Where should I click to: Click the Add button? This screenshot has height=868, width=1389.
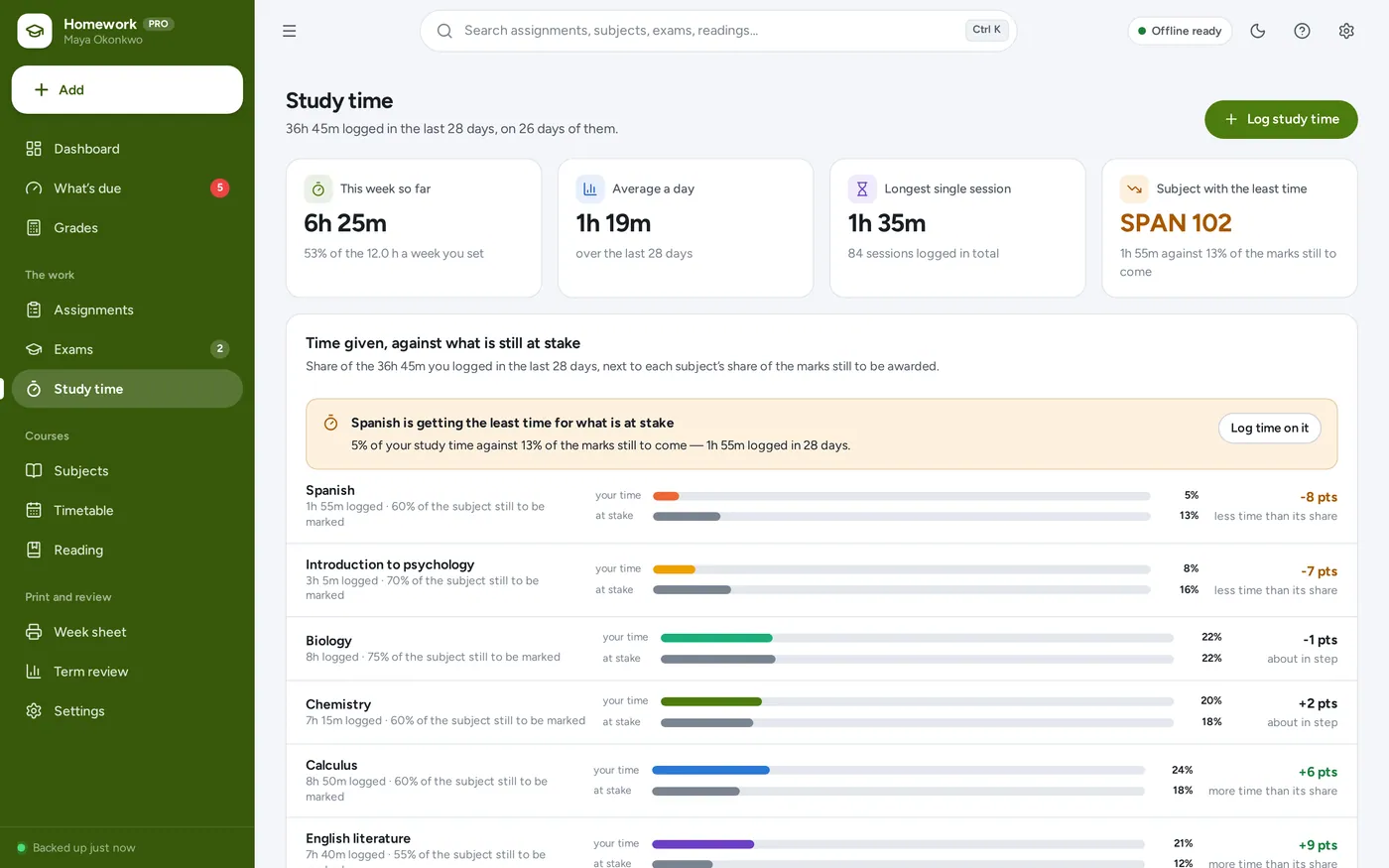(127, 89)
